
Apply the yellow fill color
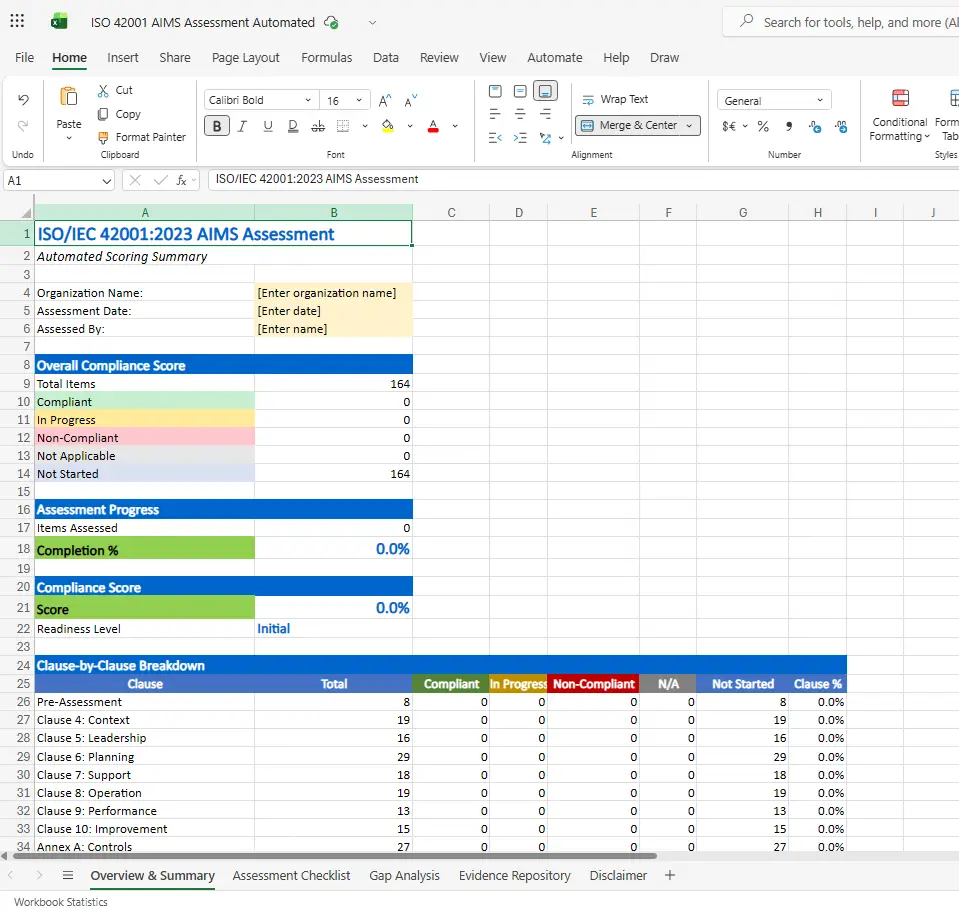387,126
